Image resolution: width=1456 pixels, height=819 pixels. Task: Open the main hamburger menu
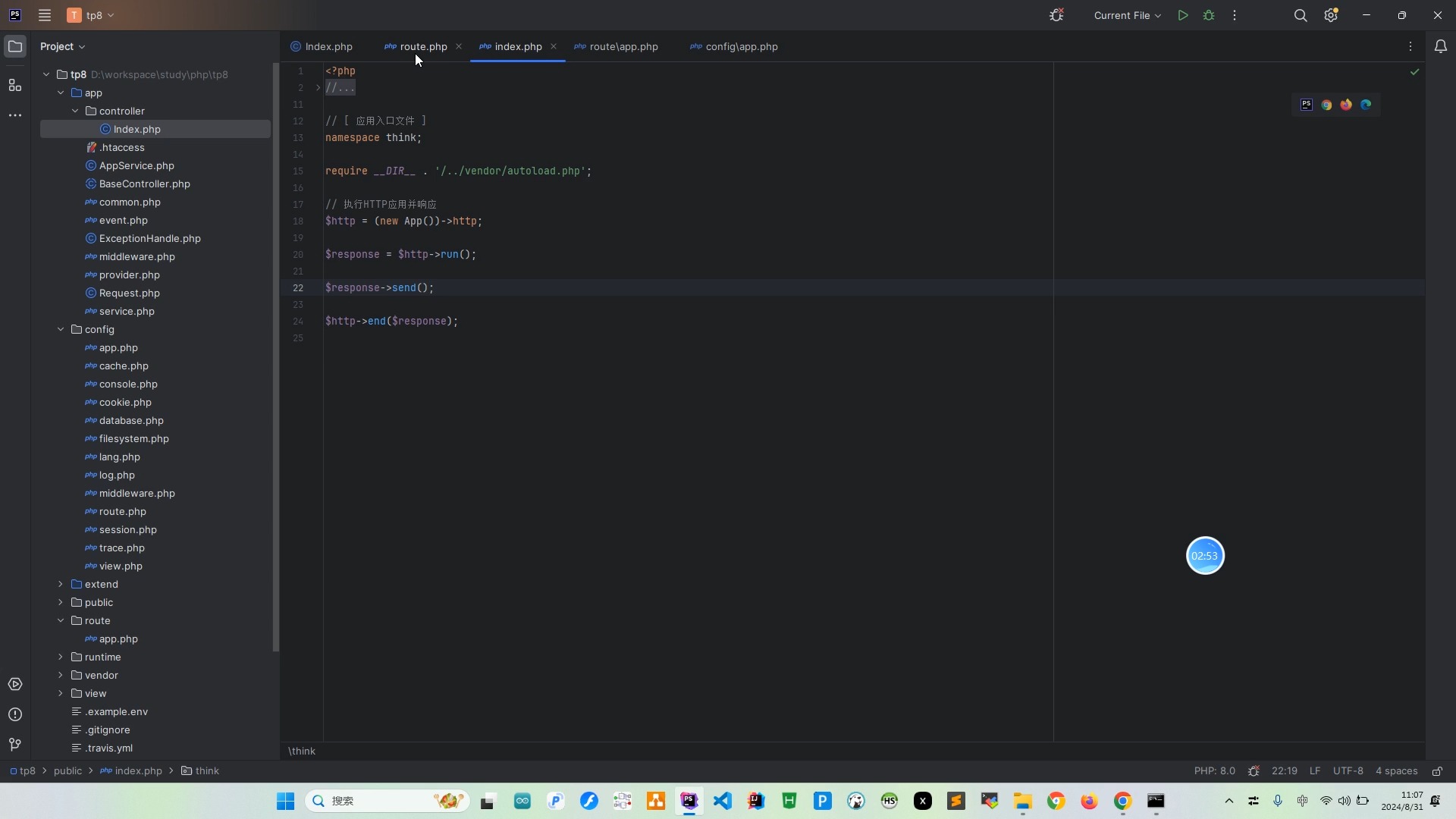point(45,15)
